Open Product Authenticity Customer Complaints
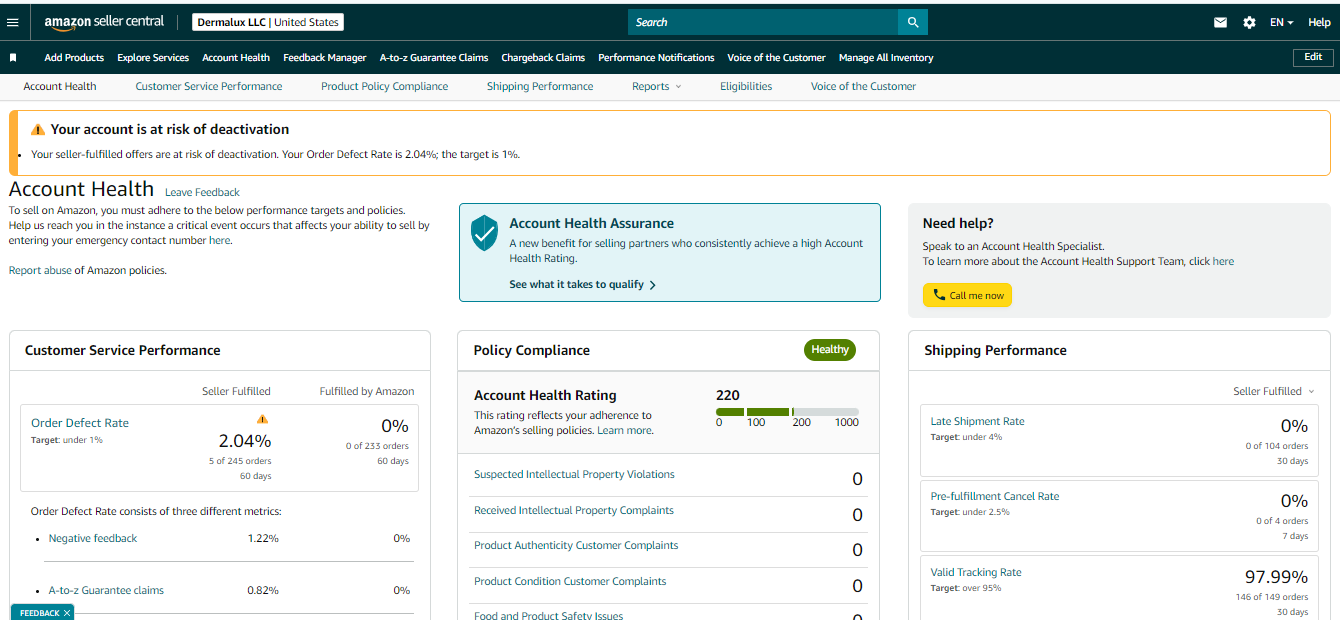 pyautogui.click(x=576, y=545)
